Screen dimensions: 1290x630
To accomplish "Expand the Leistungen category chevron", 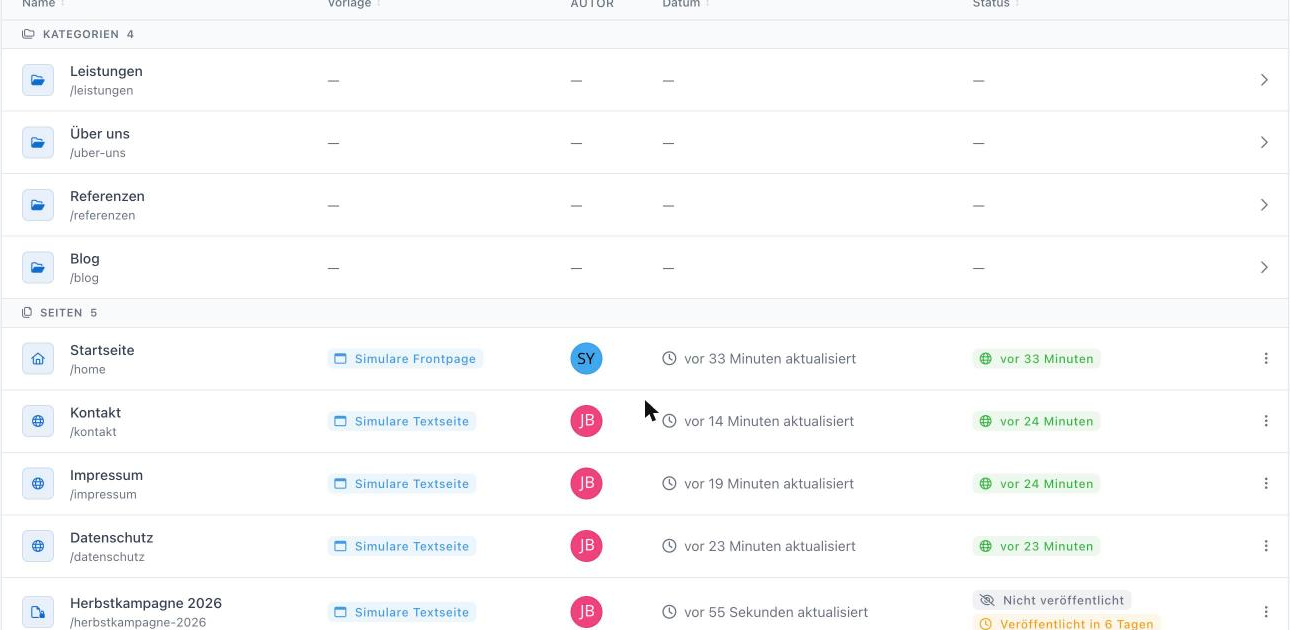I will (1264, 80).
